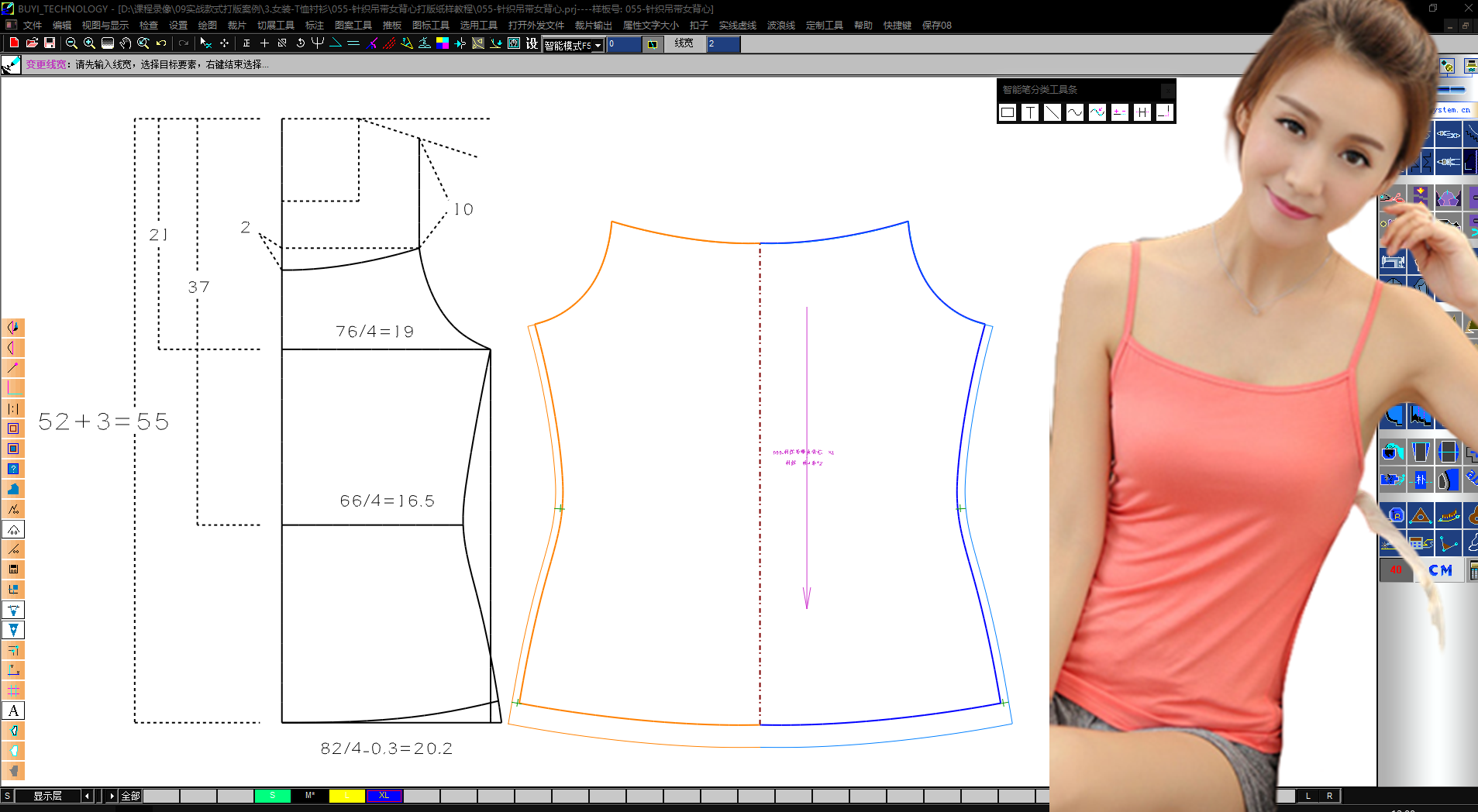This screenshot has width=1478, height=812.
Task: Toggle the CM unit button
Action: (1440, 570)
